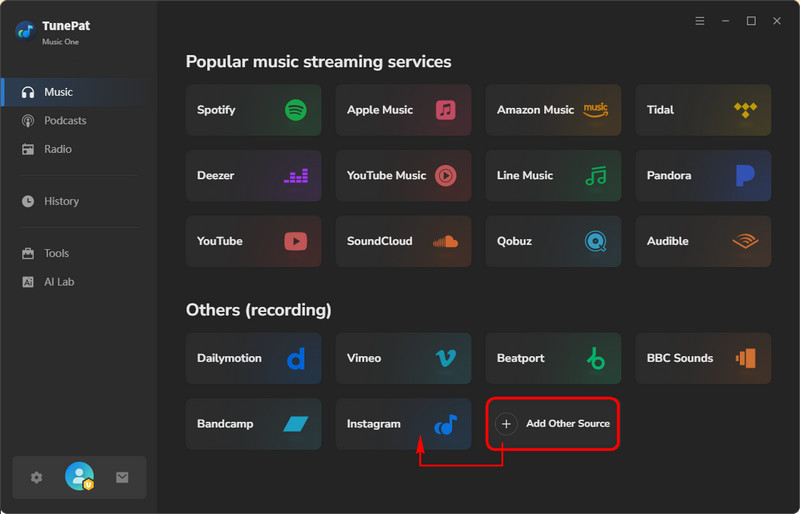
Task: Click the TunePat Music One logo
Action: (x=26, y=30)
